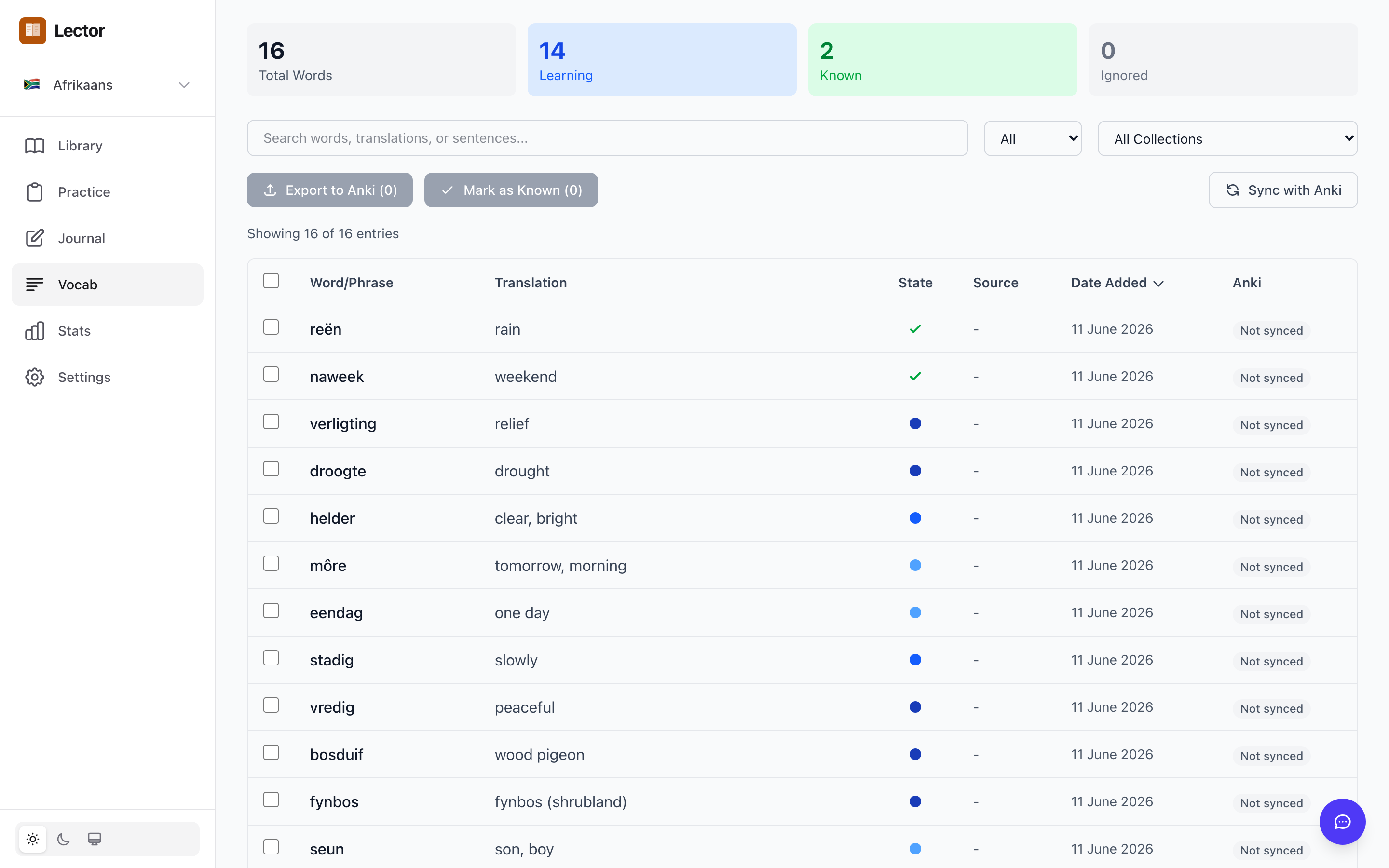Click the word bosduif
Viewport: 1389px width, 868px height.
(336, 755)
